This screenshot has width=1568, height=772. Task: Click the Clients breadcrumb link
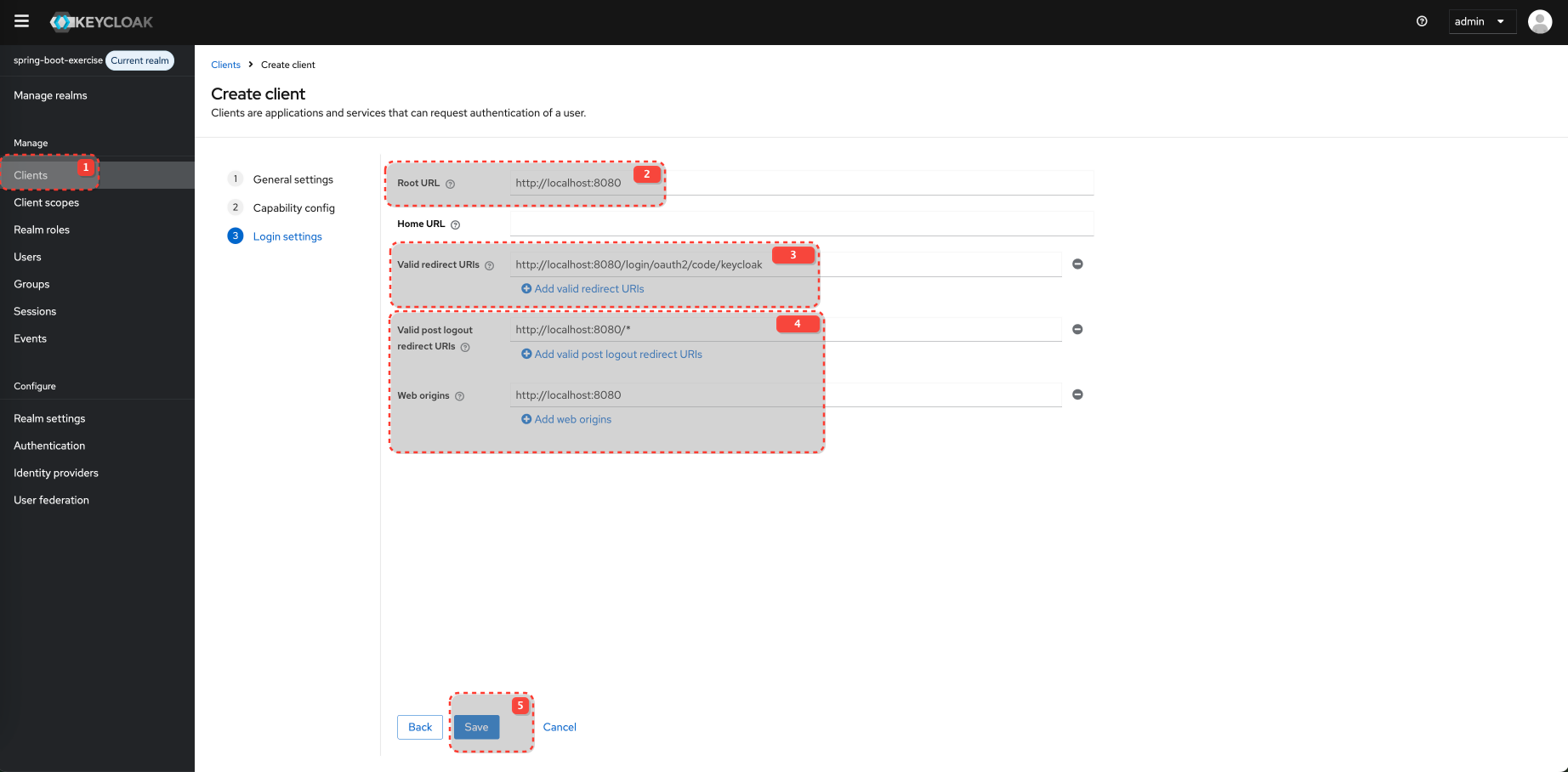225,65
